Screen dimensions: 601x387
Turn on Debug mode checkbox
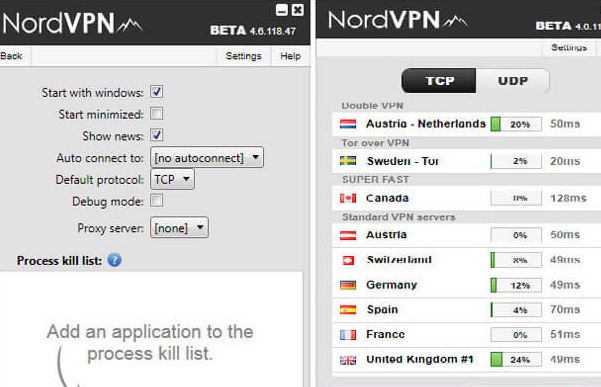pos(156,200)
